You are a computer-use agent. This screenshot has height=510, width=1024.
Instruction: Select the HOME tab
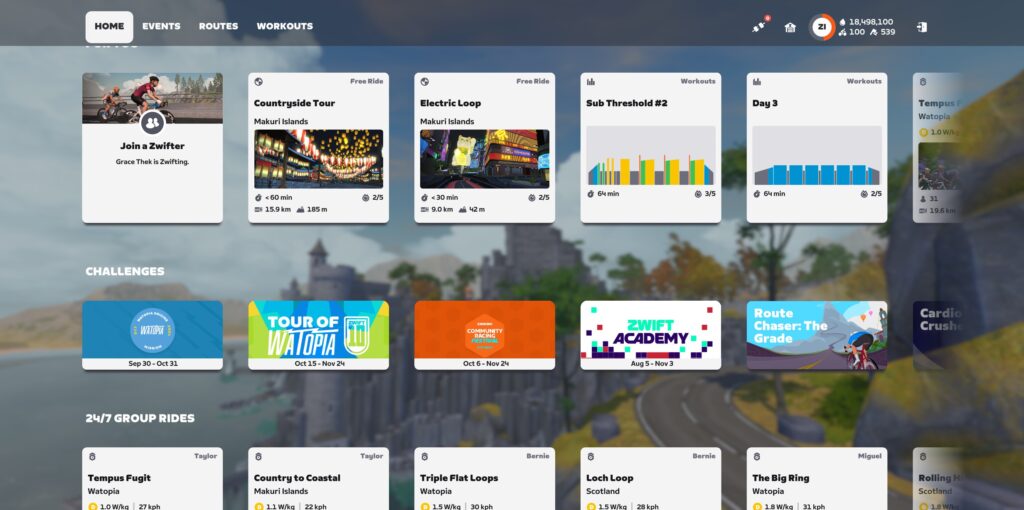click(109, 27)
